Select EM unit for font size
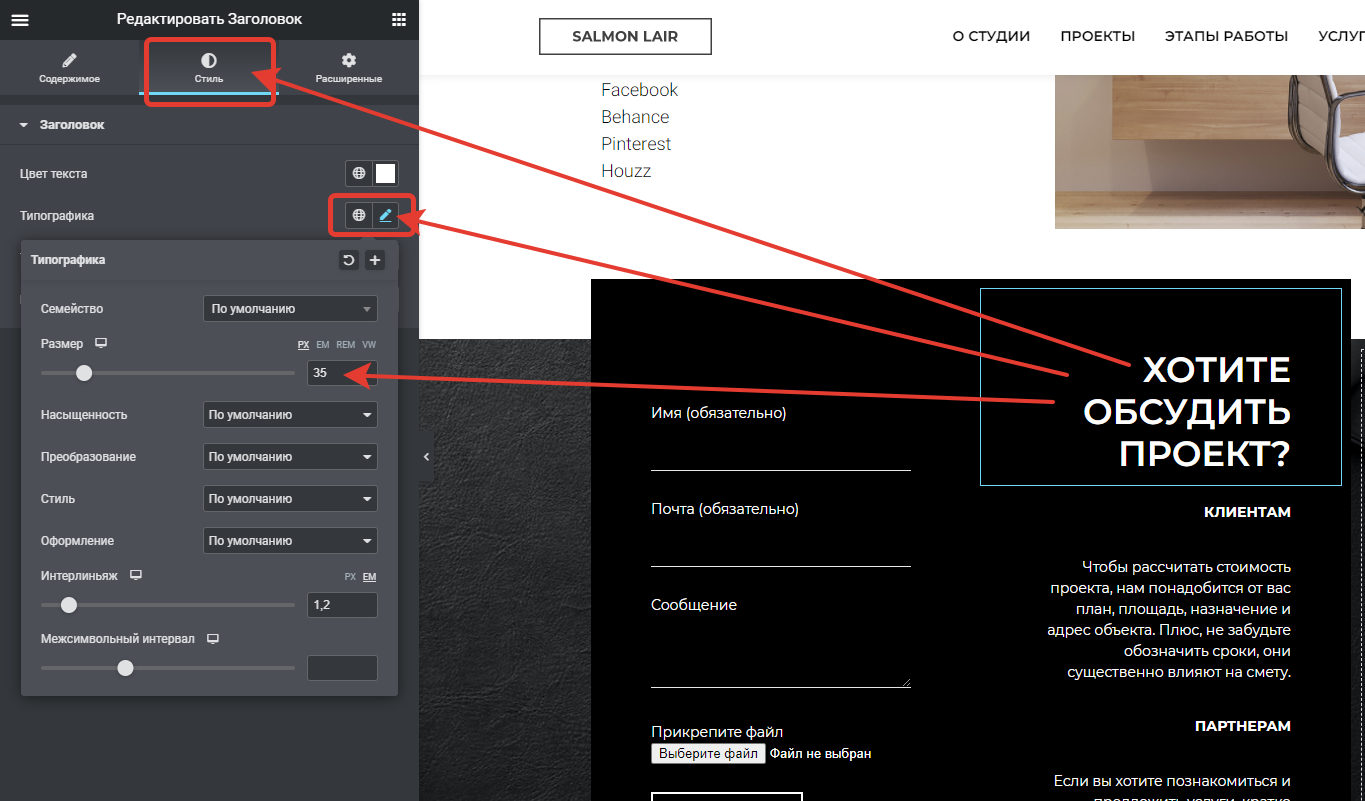This screenshot has height=801, width=1365. pyautogui.click(x=323, y=345)
